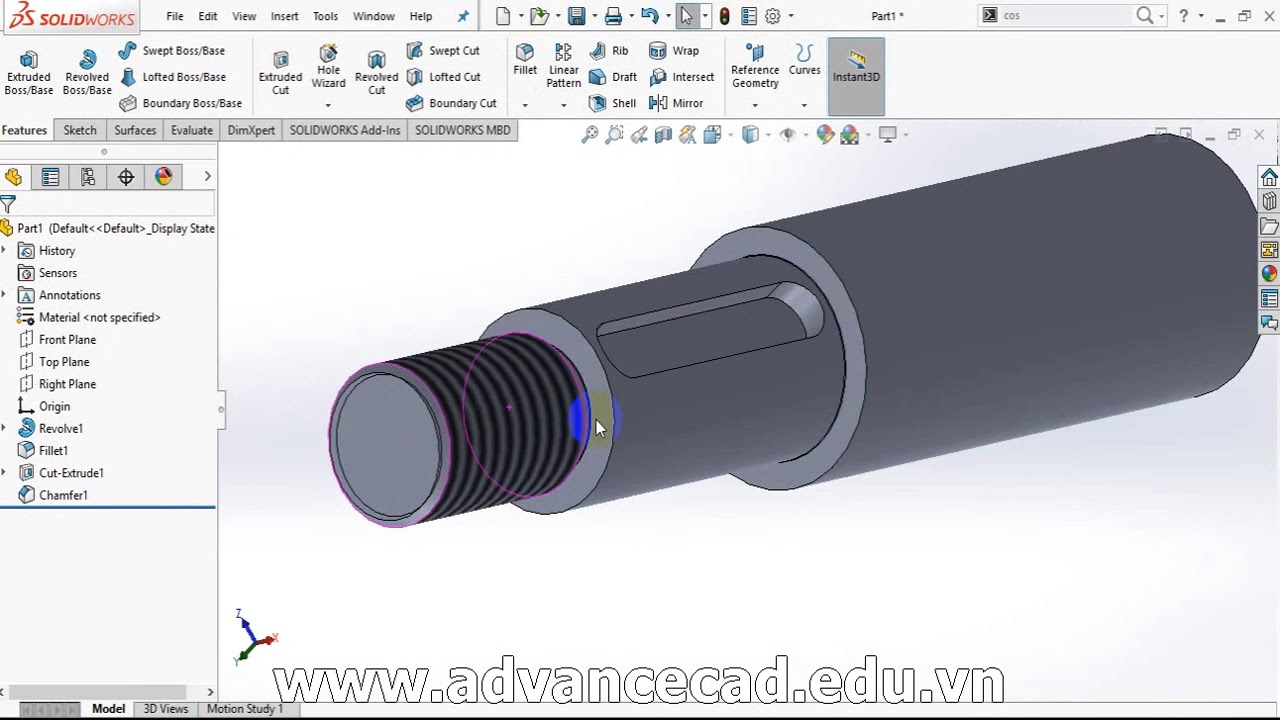Viewport: 1280px width, 720px height.
Task: Switch to the 3D Views tab
Action: 165,709
